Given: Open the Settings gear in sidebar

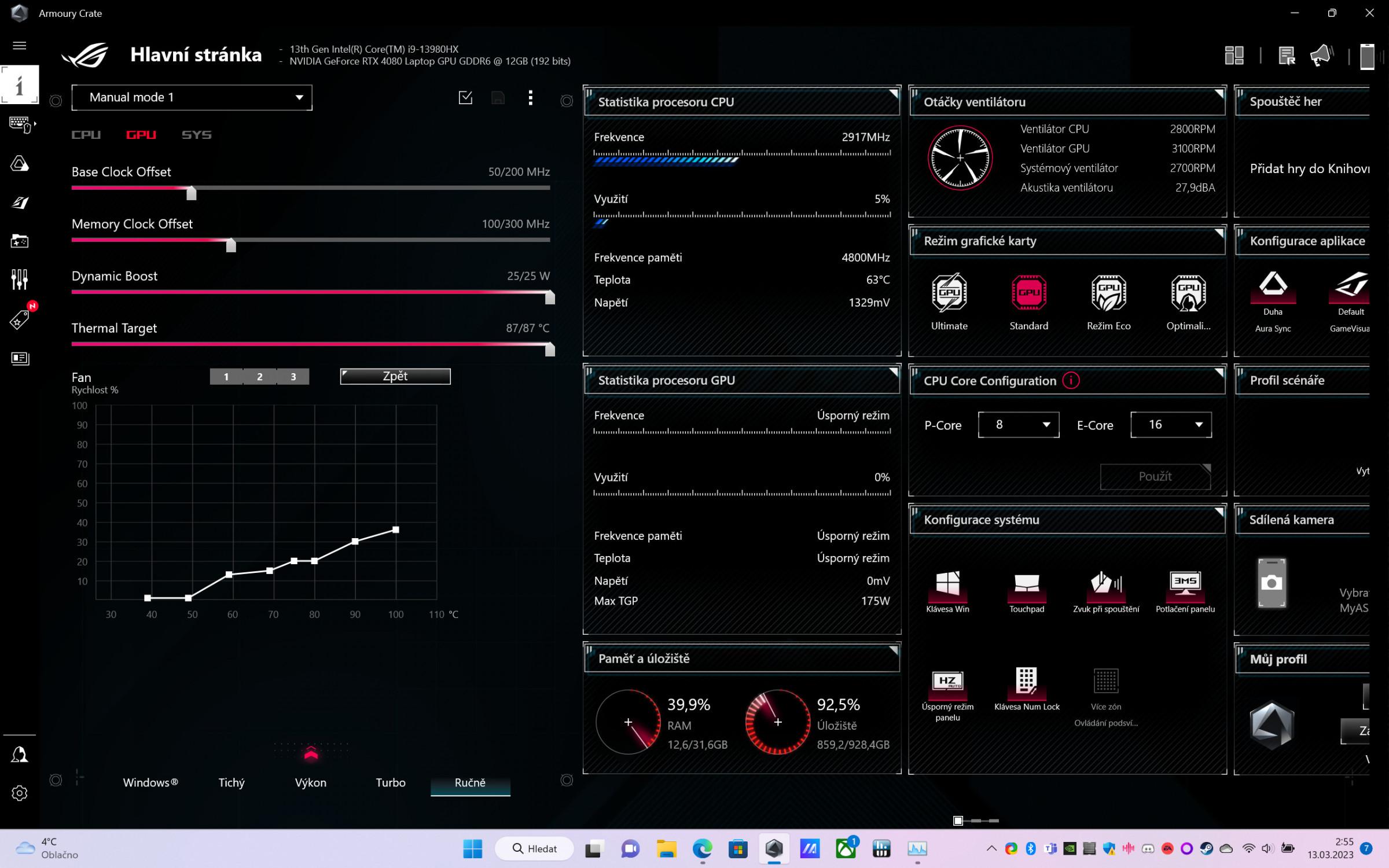Looking at the screenshot, I should point(19,793).
